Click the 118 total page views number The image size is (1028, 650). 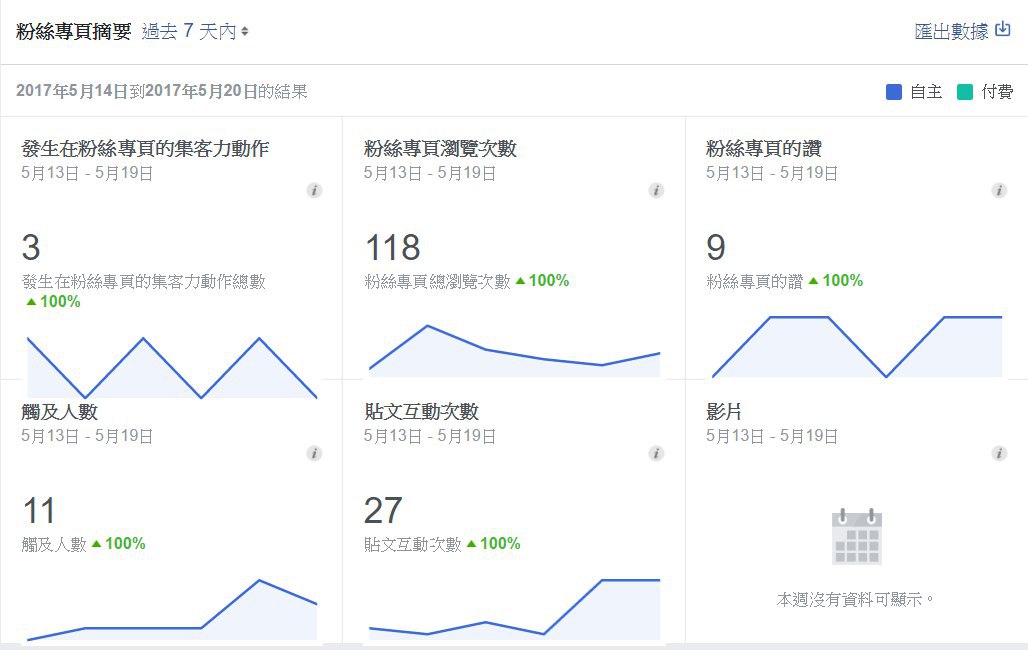[392, 248]
